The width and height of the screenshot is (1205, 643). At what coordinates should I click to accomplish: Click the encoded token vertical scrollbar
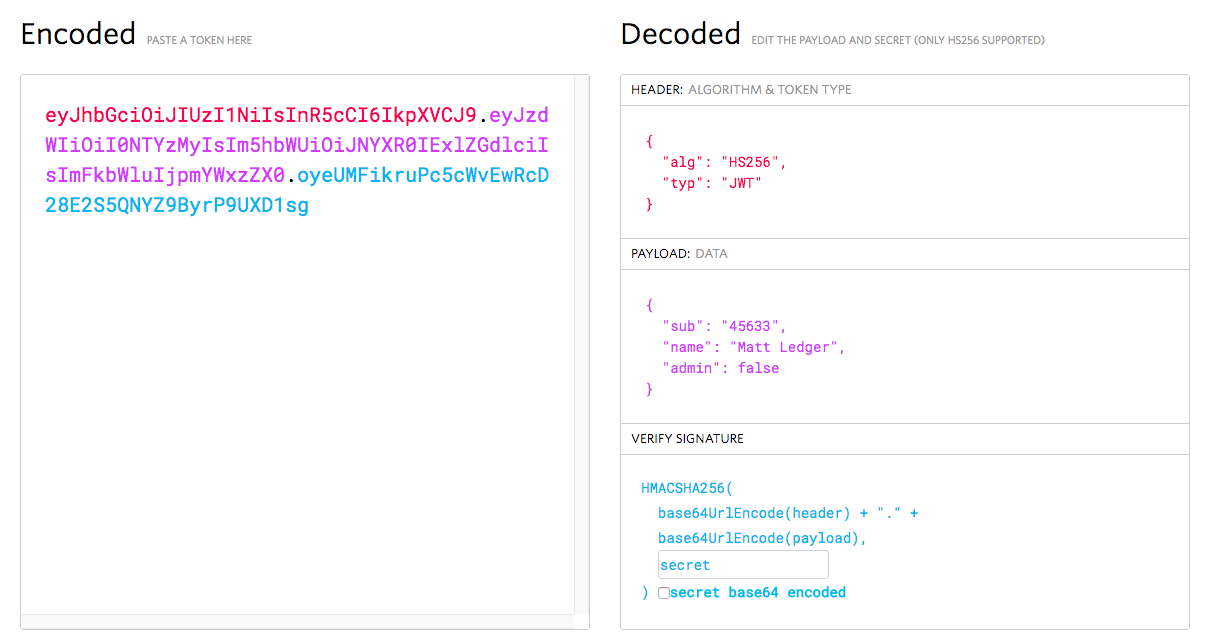tap(581, 343)
